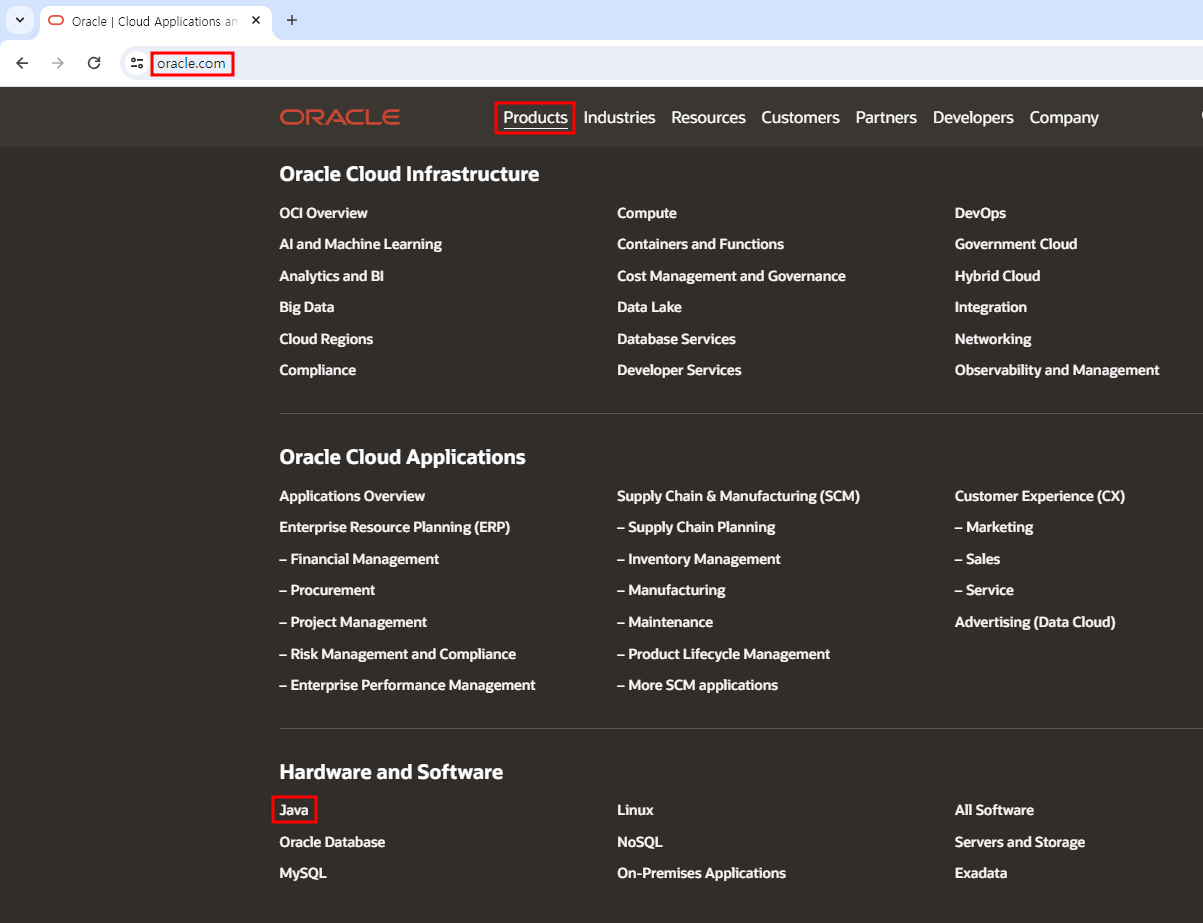Open the DevOps link
1203x923 pixels.
(x=980, y=213)
